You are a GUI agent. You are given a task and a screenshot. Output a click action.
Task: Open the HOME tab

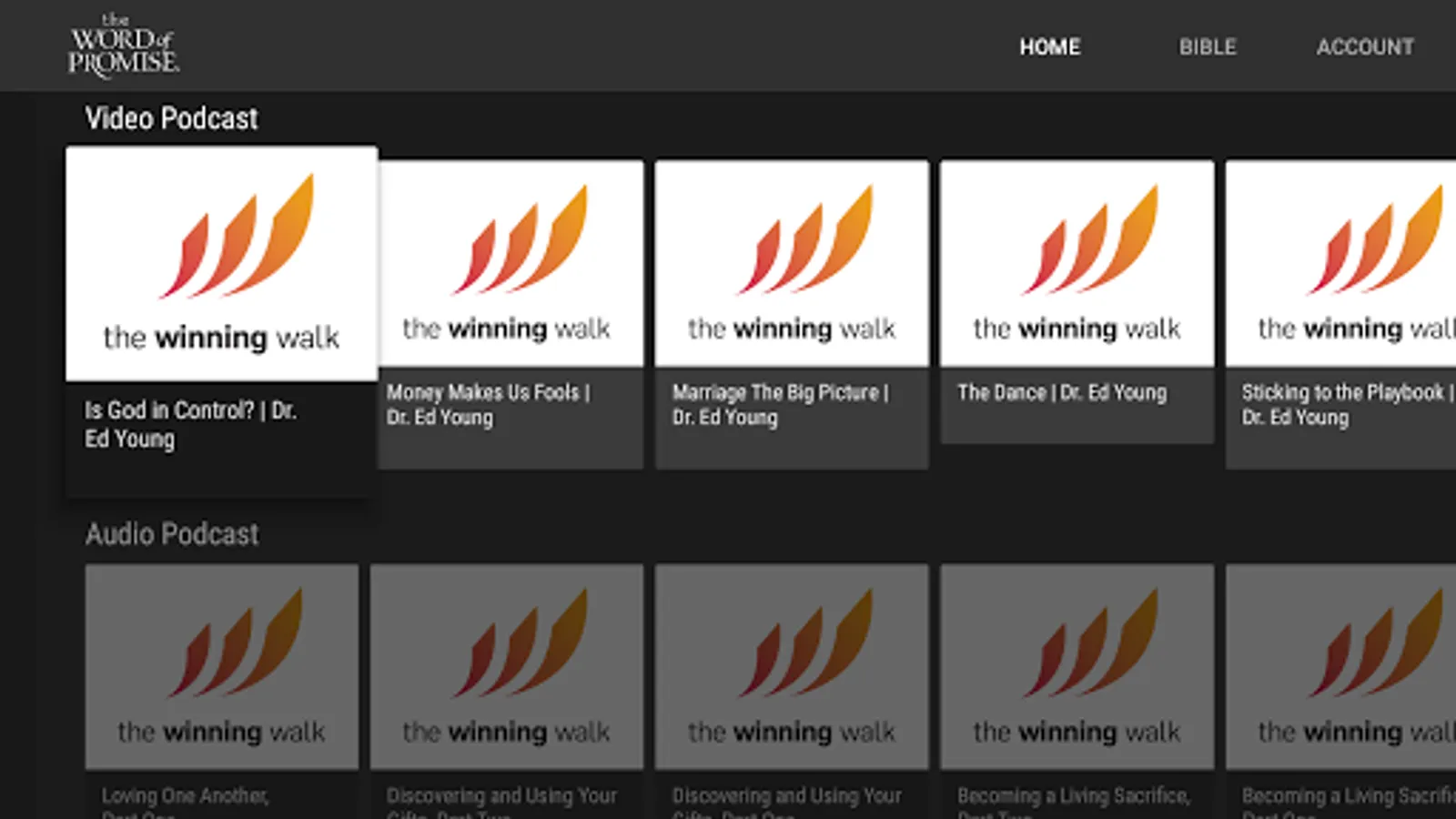(1049, 47)
